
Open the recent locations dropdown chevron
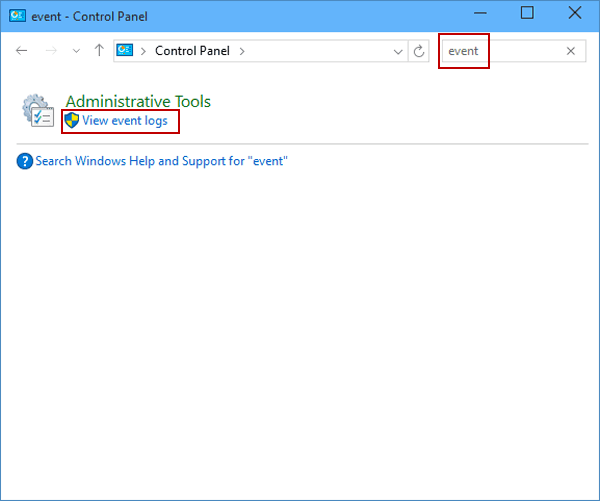click(x=76, y=51)
